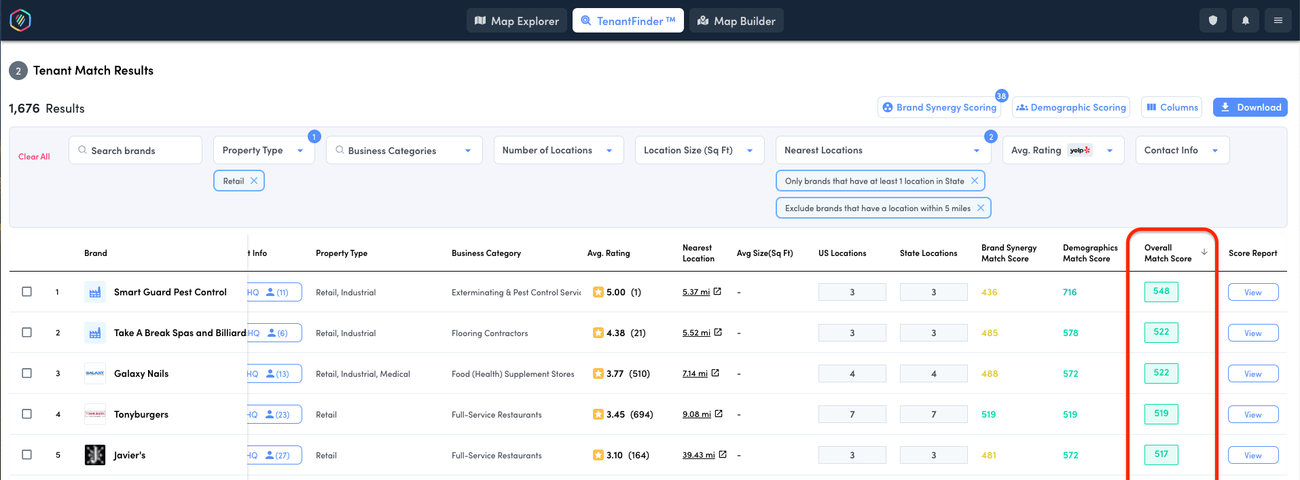Open contacts (27) for Javier's
Image resolution: width=1300 pixels, height=480 pixels.
click(x=277, y=455)
